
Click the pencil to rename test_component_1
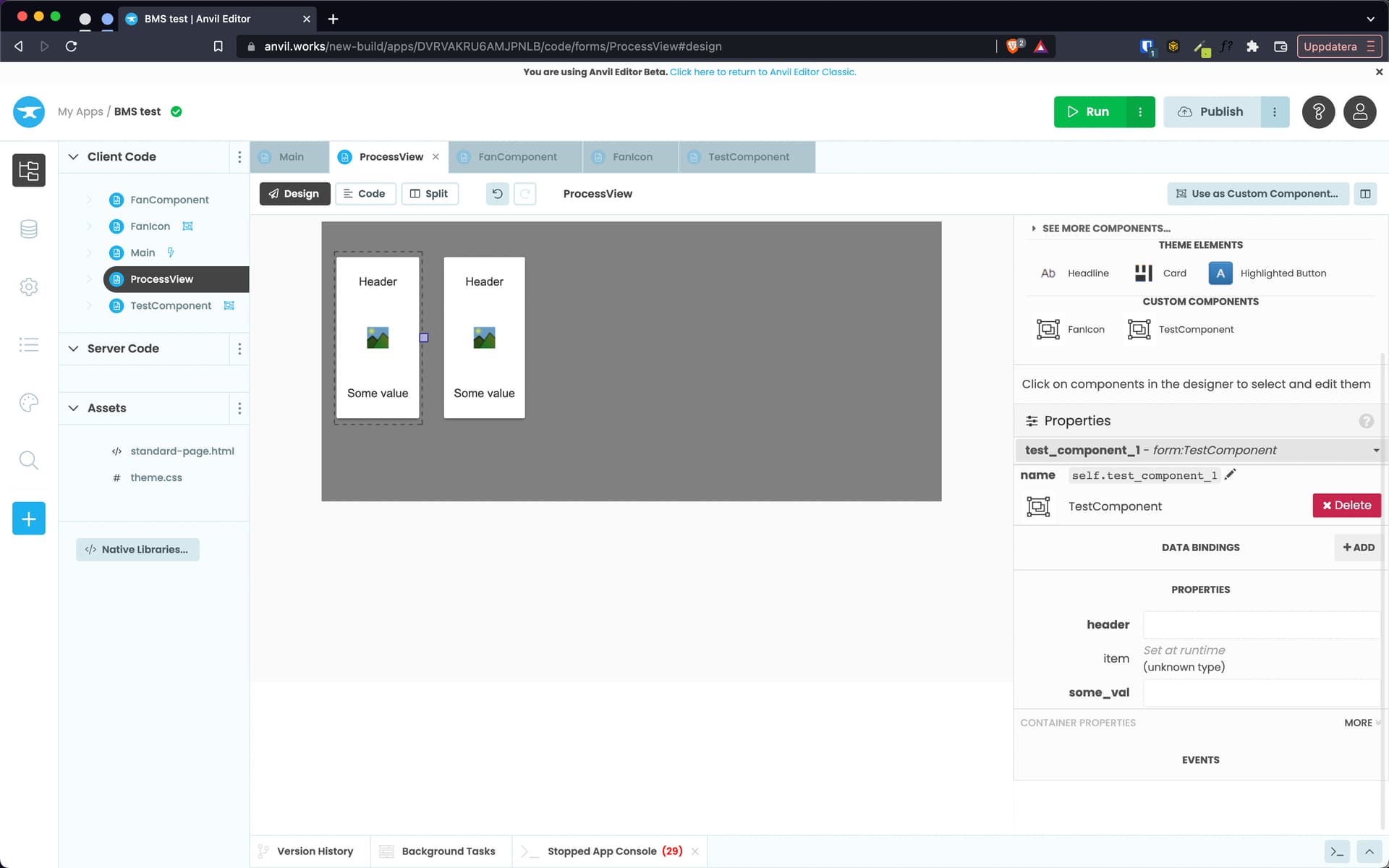click(x=1230, y=475)
